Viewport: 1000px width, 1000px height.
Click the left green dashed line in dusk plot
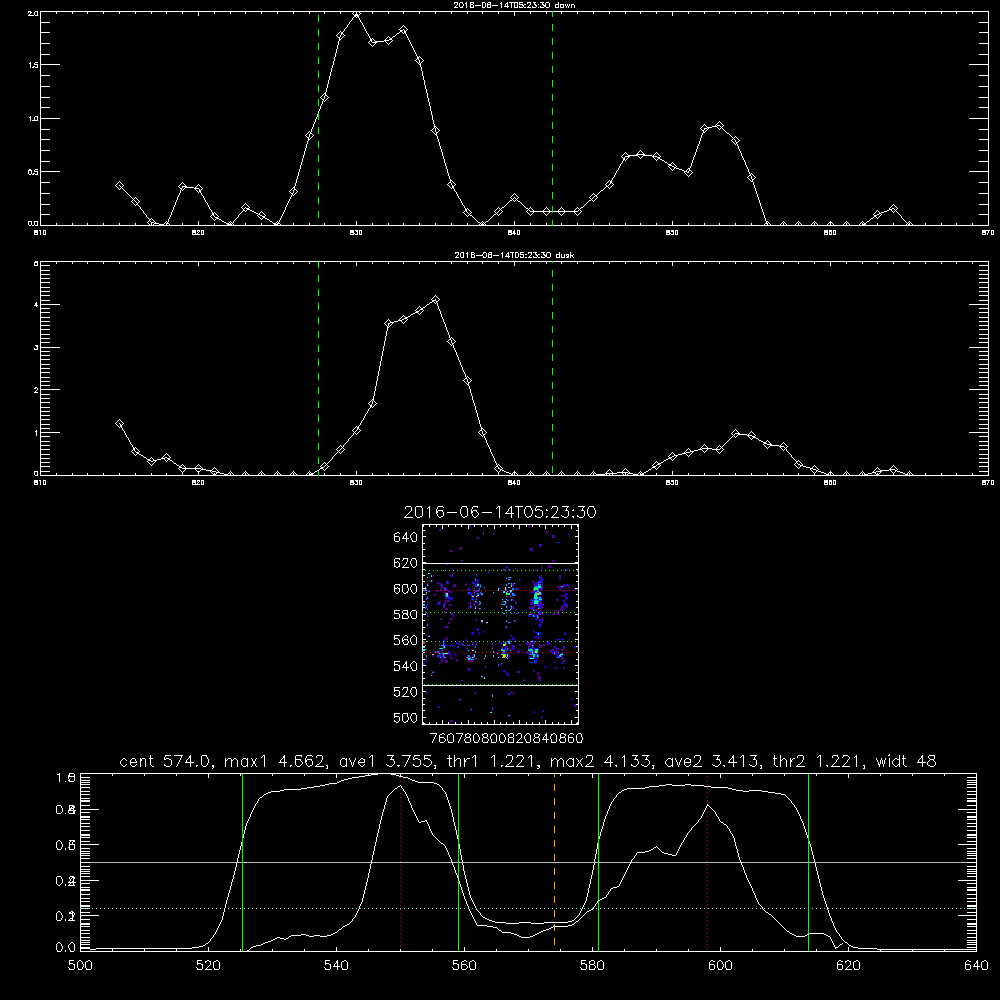[318, 368]
